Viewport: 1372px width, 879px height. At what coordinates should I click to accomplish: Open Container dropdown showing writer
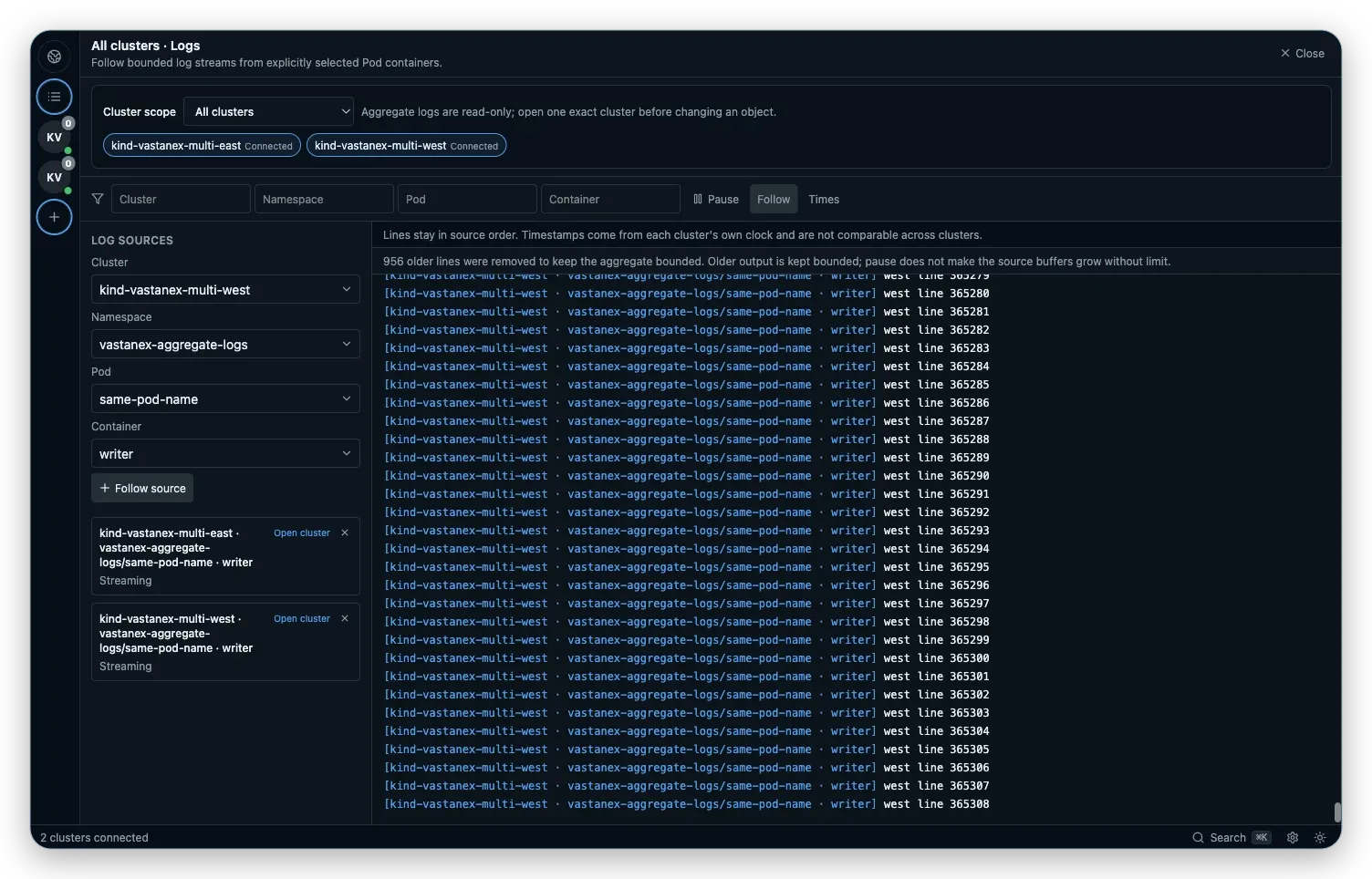coord(225,454)
